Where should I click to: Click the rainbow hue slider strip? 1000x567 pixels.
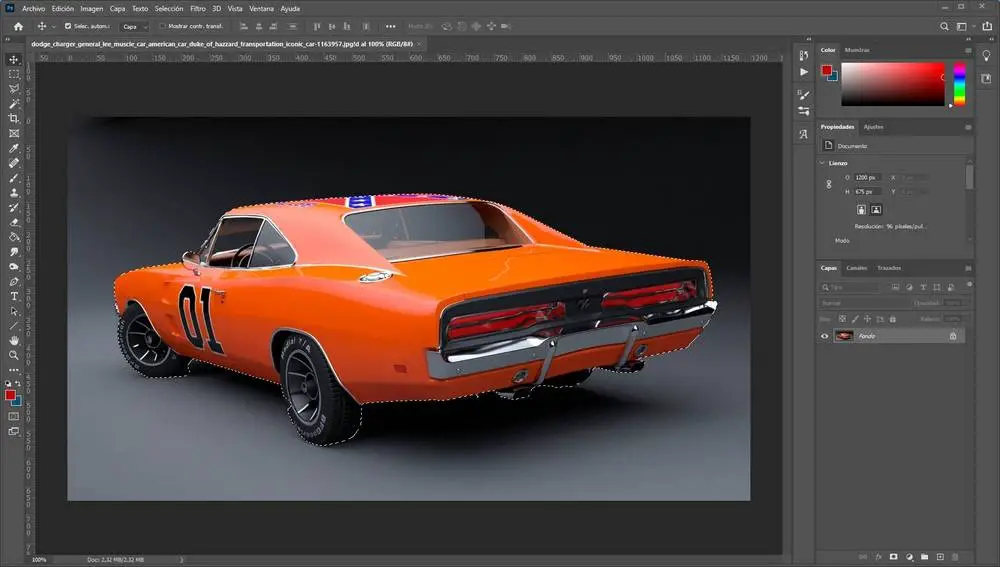point(959,84)
